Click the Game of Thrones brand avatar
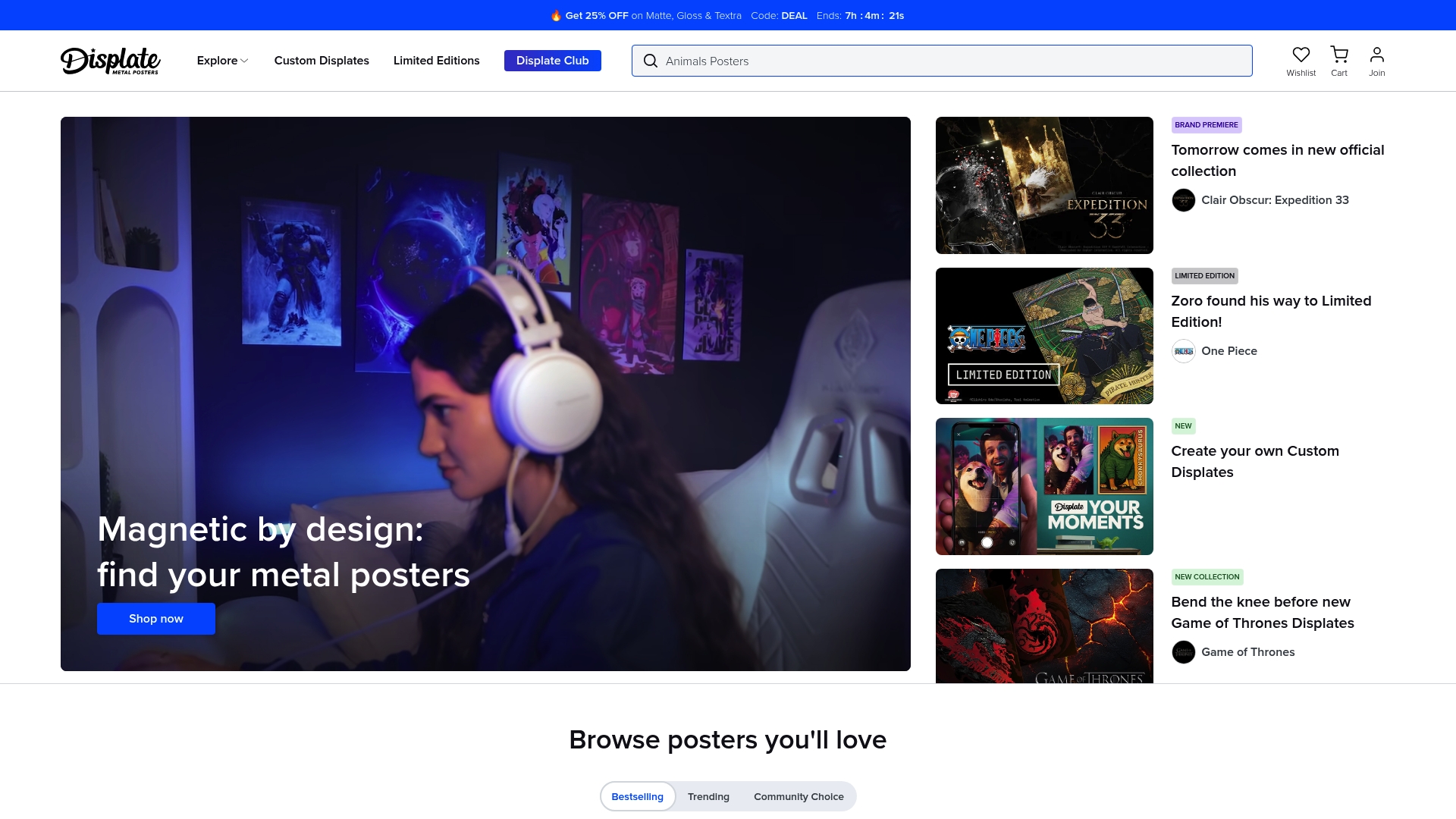The height and width of the screenshot is (819, 1456). click(1184, 652)
